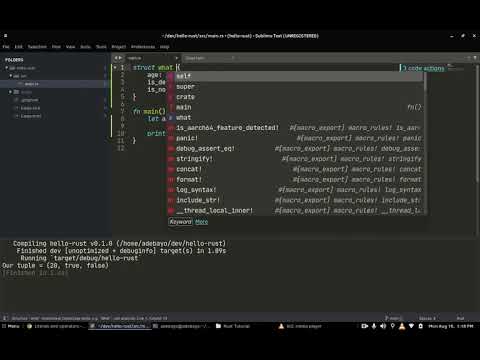
Task: Click the struct icon beside 'what'
Action: point(171,118)
